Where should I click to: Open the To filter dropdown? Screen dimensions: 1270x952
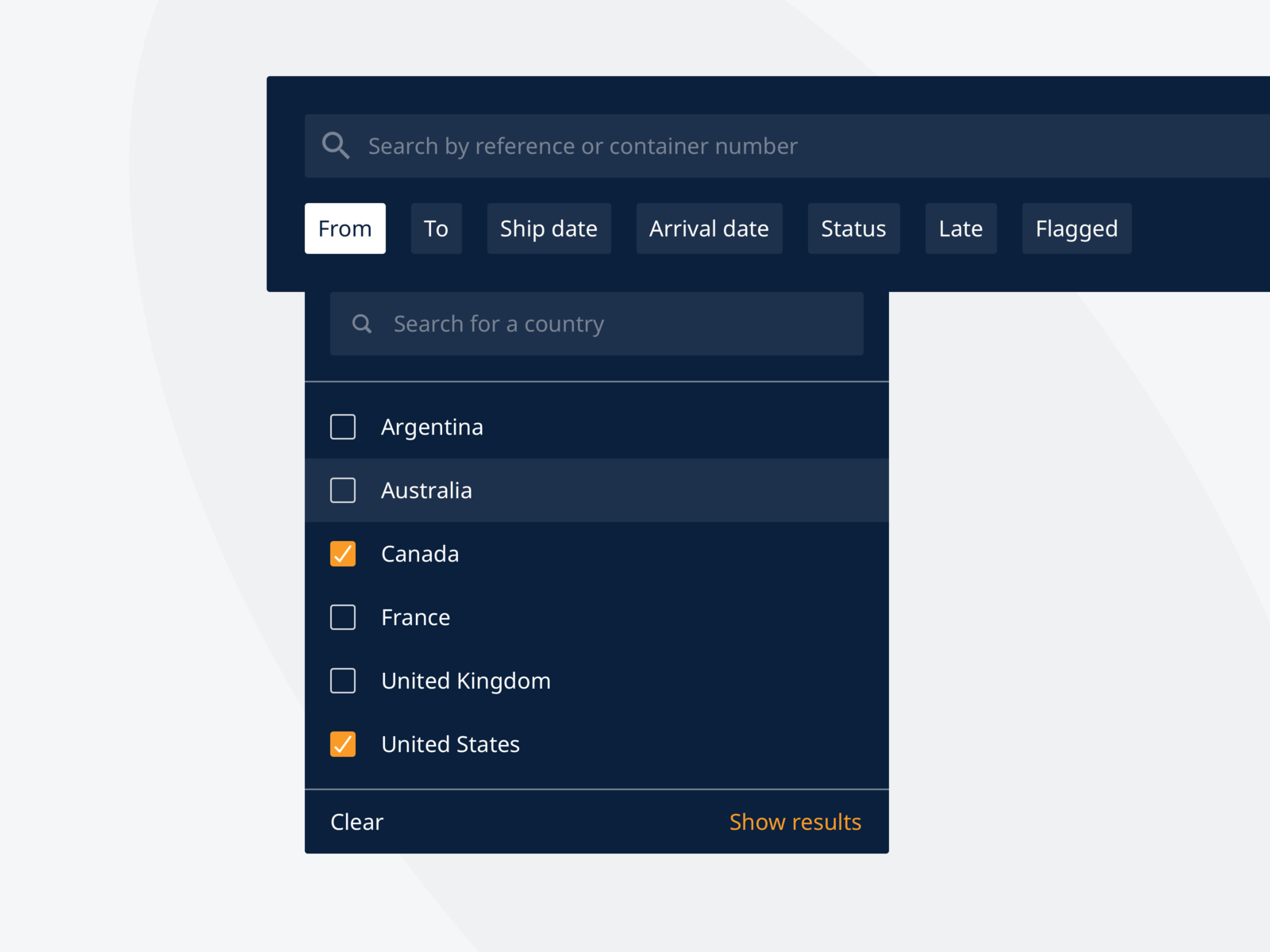pyautogui.click(x=436, y=228)
